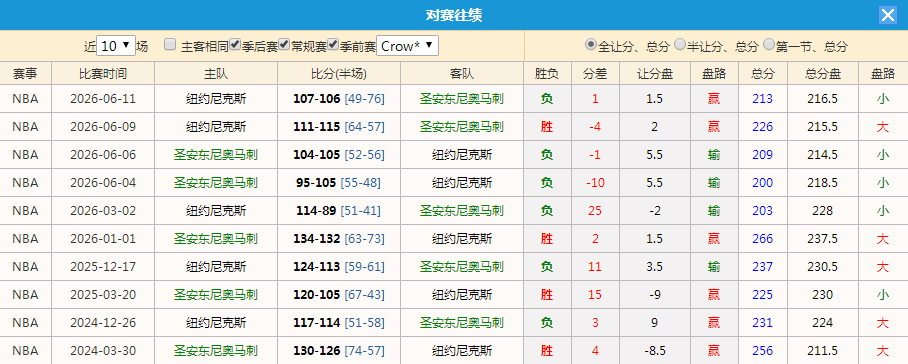Image resolution: width=908 pixels, height=364 pixels.
Task: Click away team 圣安东尼奥马刺 in 2026-06-11 row
Action: (x=462, y=99)
